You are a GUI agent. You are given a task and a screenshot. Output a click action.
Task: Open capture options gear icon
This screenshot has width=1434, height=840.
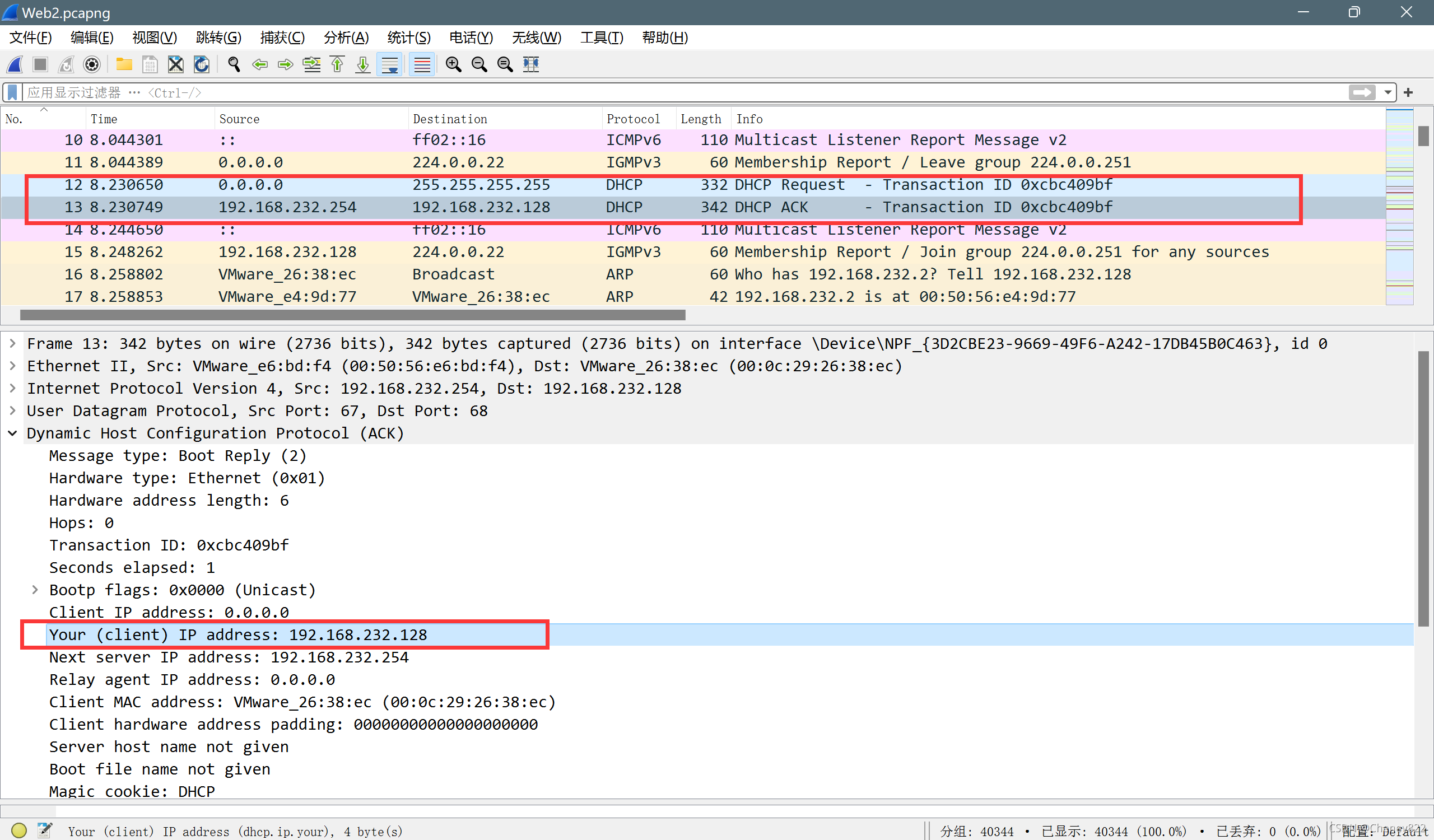[x=92, y=64]
